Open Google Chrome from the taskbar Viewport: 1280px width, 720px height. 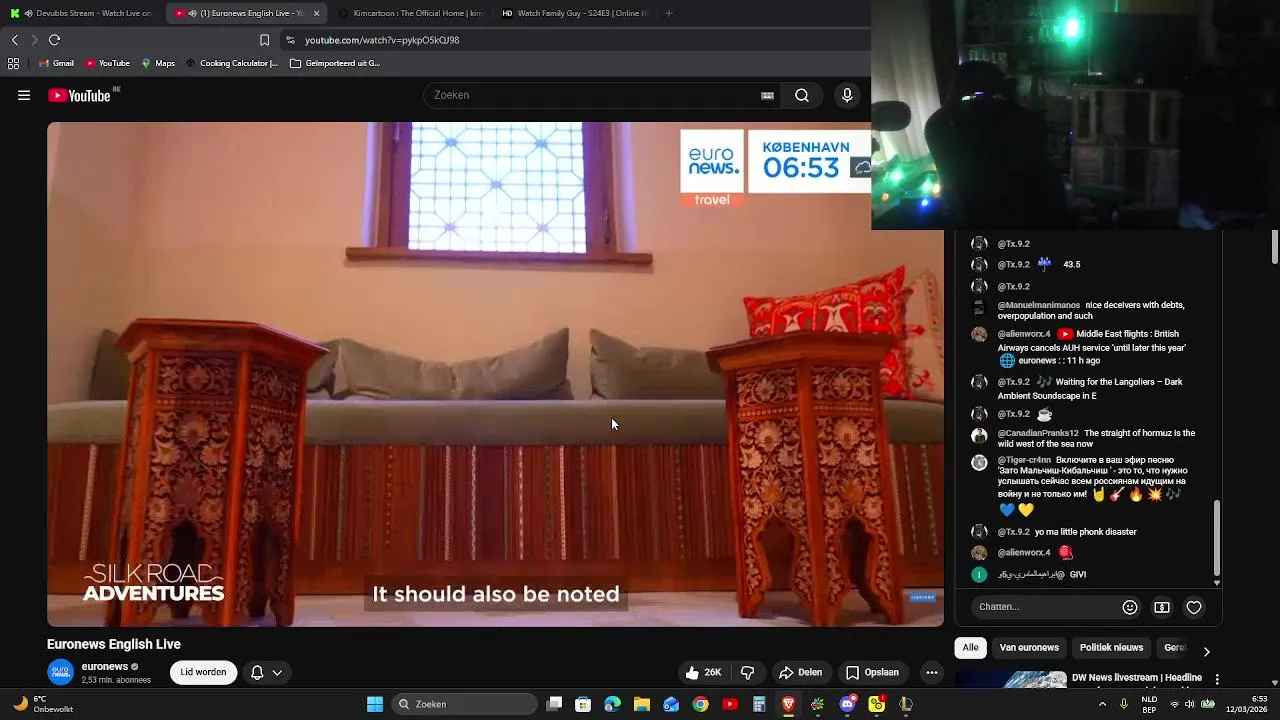point(700,704)
